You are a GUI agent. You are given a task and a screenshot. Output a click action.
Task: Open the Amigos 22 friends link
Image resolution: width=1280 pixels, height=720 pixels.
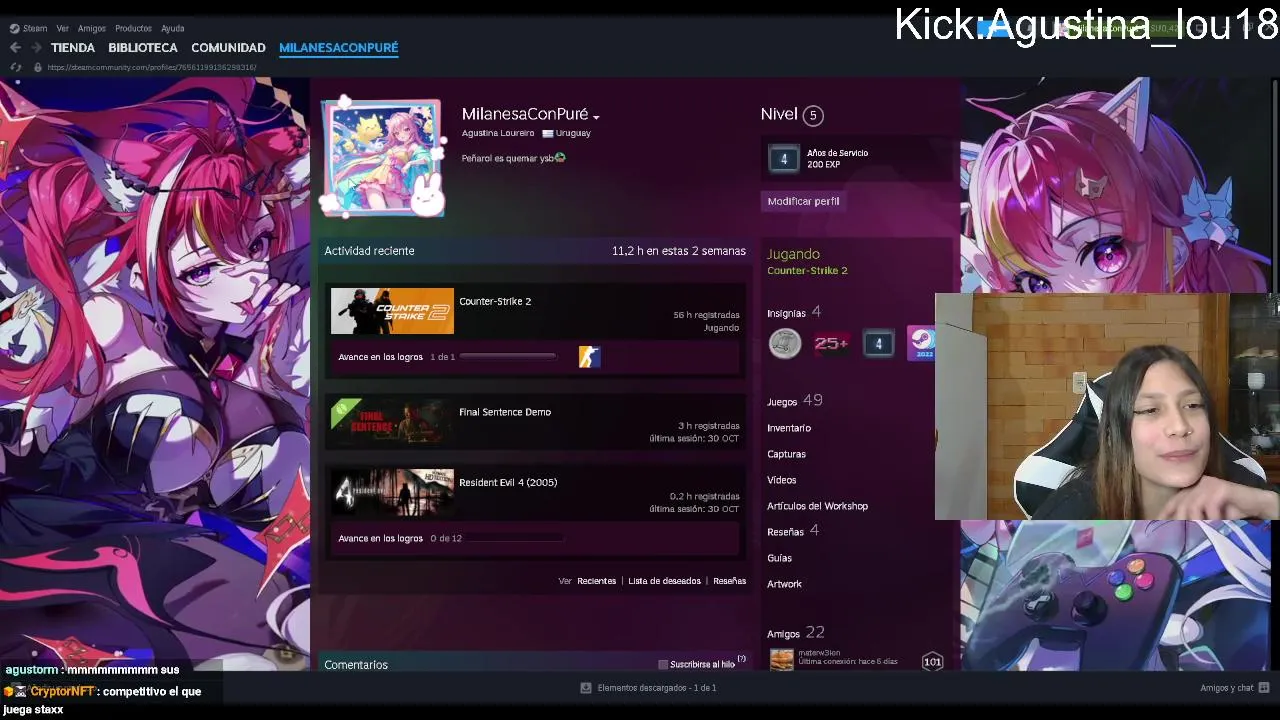pyautogui.click(x=796, y=633)
